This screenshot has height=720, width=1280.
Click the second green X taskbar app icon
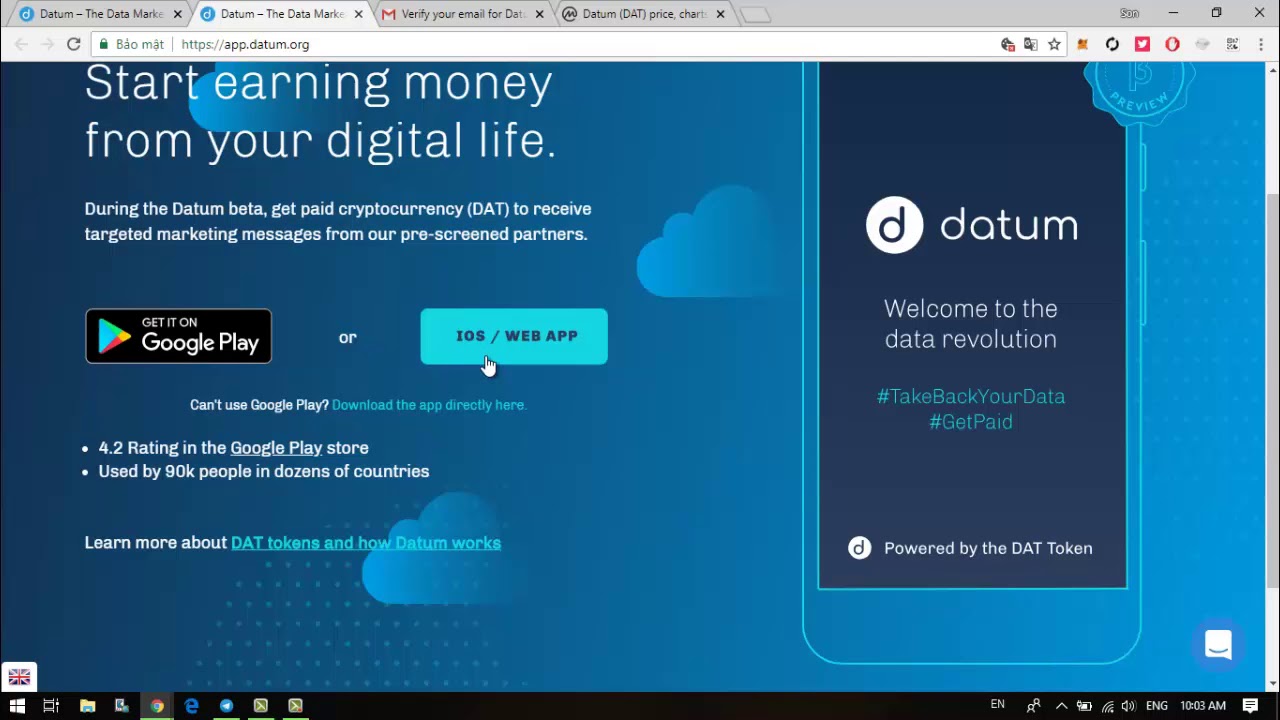coord(295,706)
